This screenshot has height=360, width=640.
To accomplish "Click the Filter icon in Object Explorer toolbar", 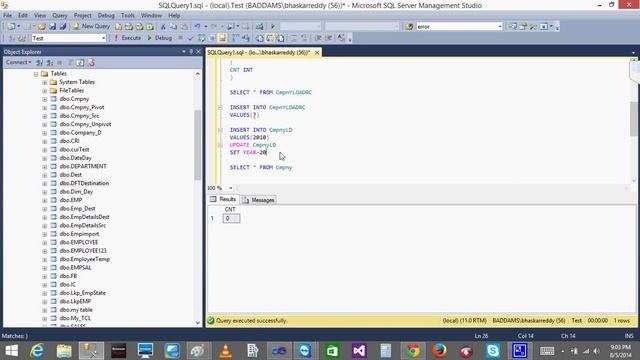I will [70, 62].
